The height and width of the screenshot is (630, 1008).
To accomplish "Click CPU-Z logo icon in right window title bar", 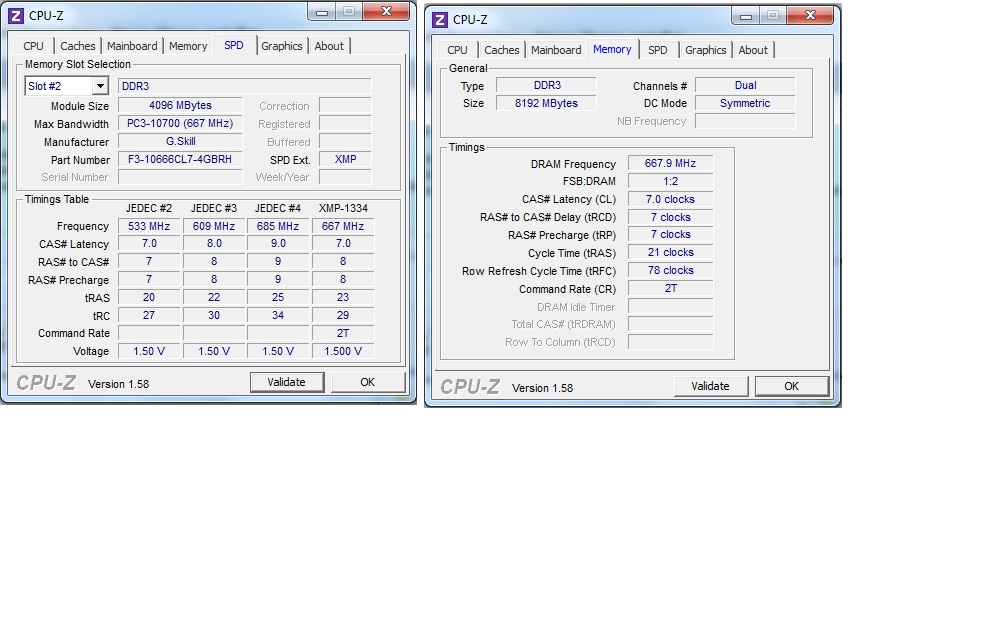I will pos(440,19).
